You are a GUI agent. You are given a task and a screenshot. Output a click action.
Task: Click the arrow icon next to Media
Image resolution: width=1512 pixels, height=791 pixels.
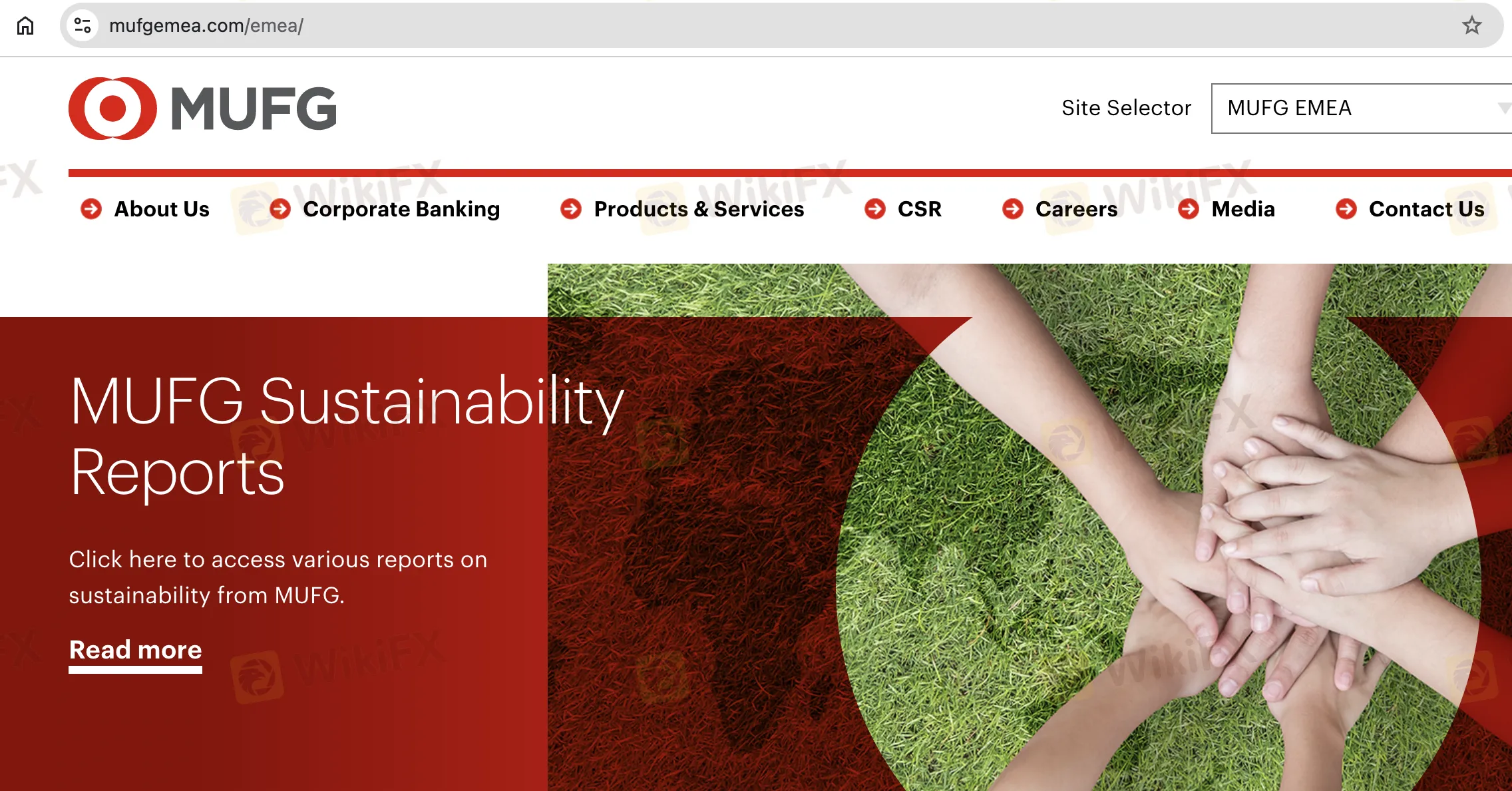pyautogui.click(x=1189, y=209)
